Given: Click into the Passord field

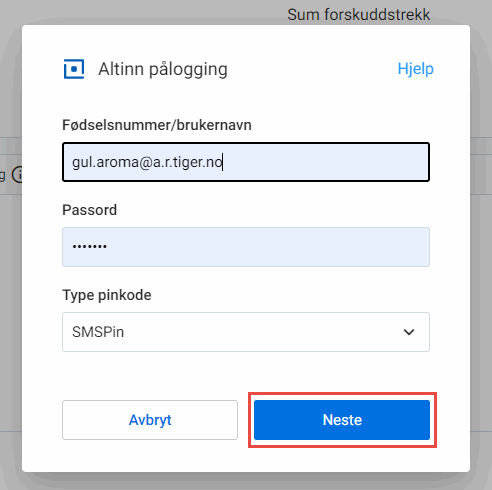Looking at the screenshot, I should pyautogui.click(x=246, y=247).
